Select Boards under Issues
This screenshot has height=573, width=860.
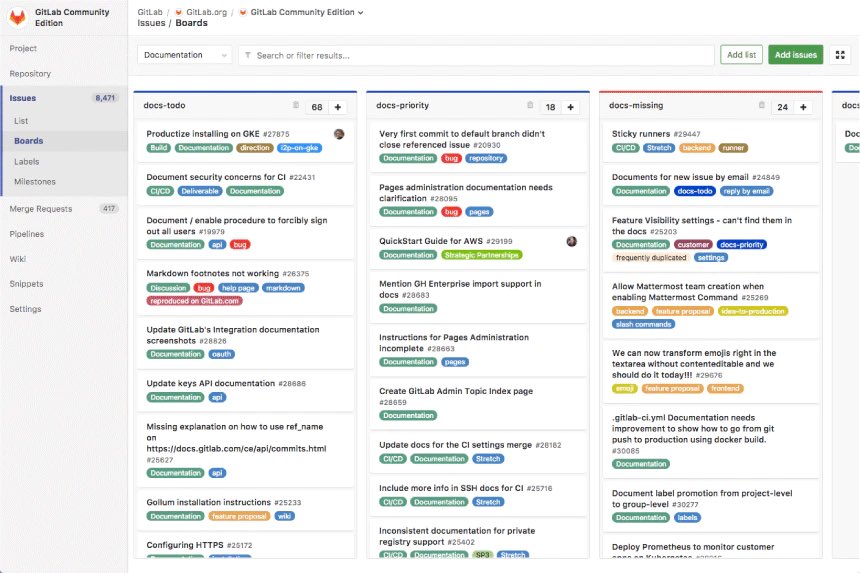tap(29, 141)
